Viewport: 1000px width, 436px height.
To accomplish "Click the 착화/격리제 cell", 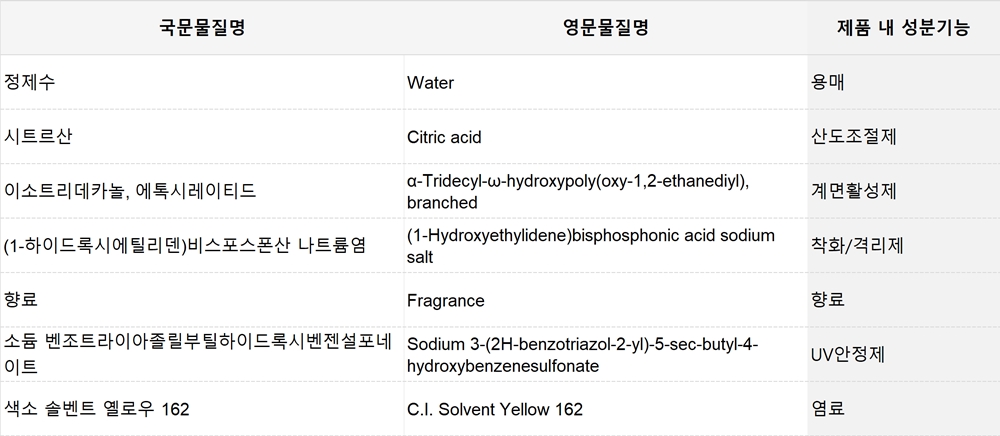I will [x=904, y=245].
